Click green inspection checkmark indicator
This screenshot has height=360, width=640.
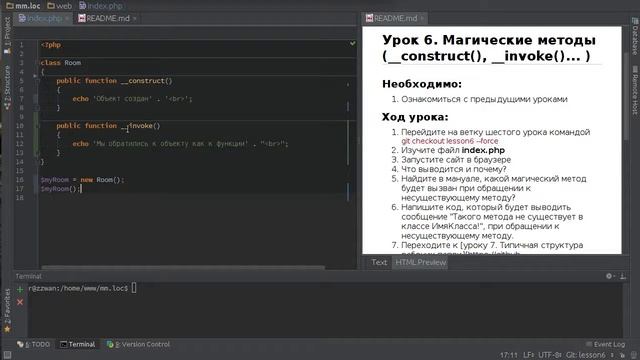[352, 43]
